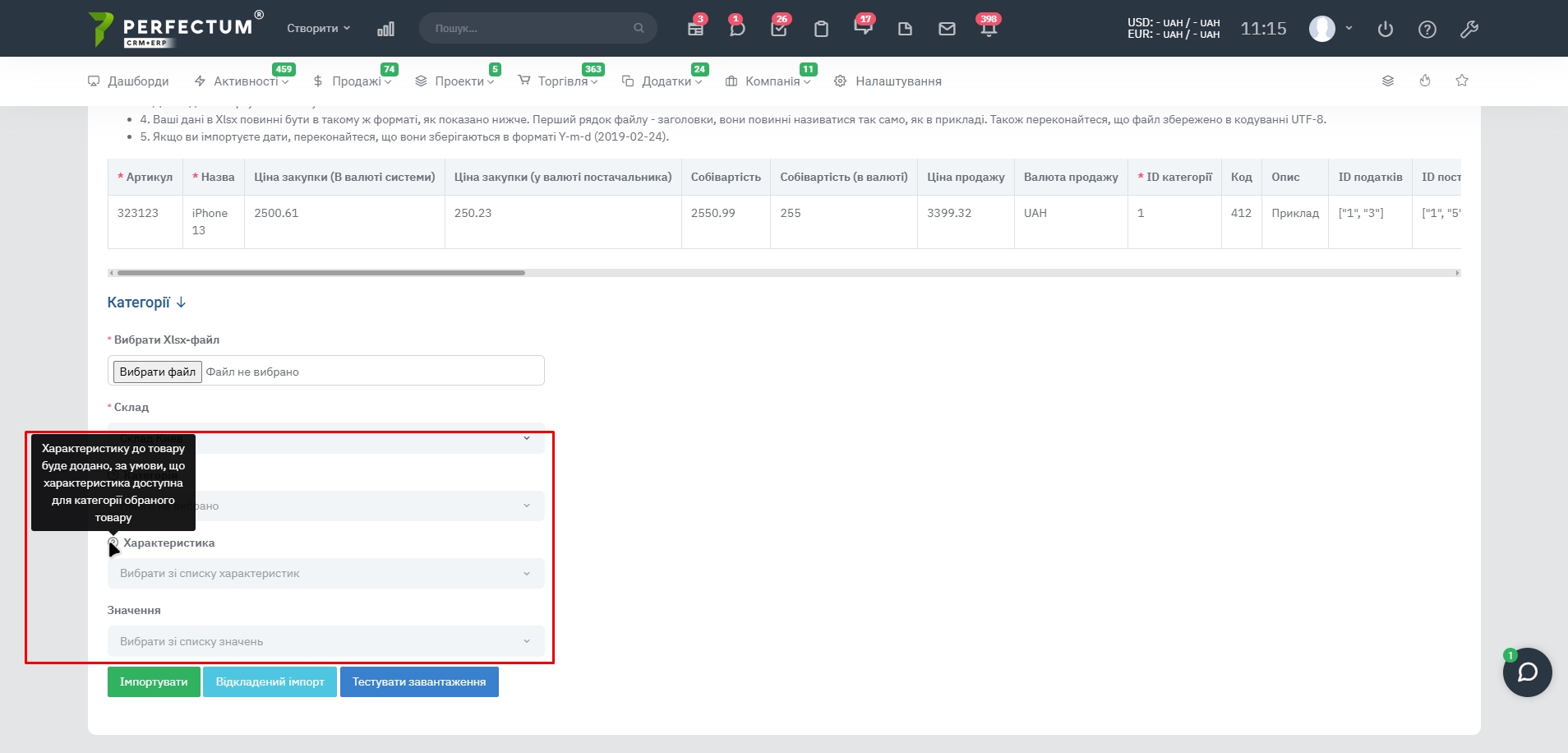Open the mail envelope icon
The height and width of the screenshot is (753, 1568).
tap(947, 29)
